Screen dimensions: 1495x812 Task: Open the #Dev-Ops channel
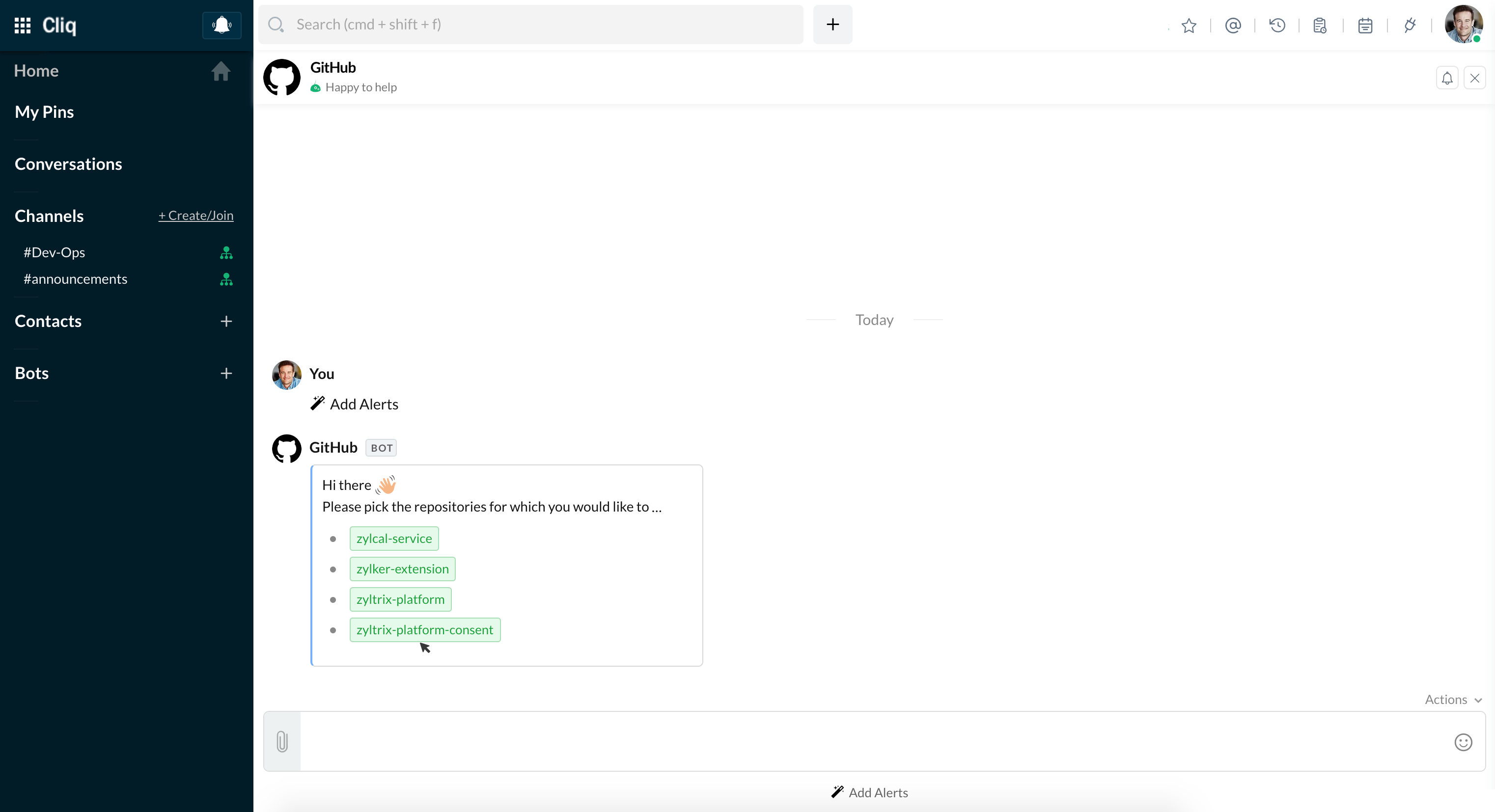click(x=55, y=252)
